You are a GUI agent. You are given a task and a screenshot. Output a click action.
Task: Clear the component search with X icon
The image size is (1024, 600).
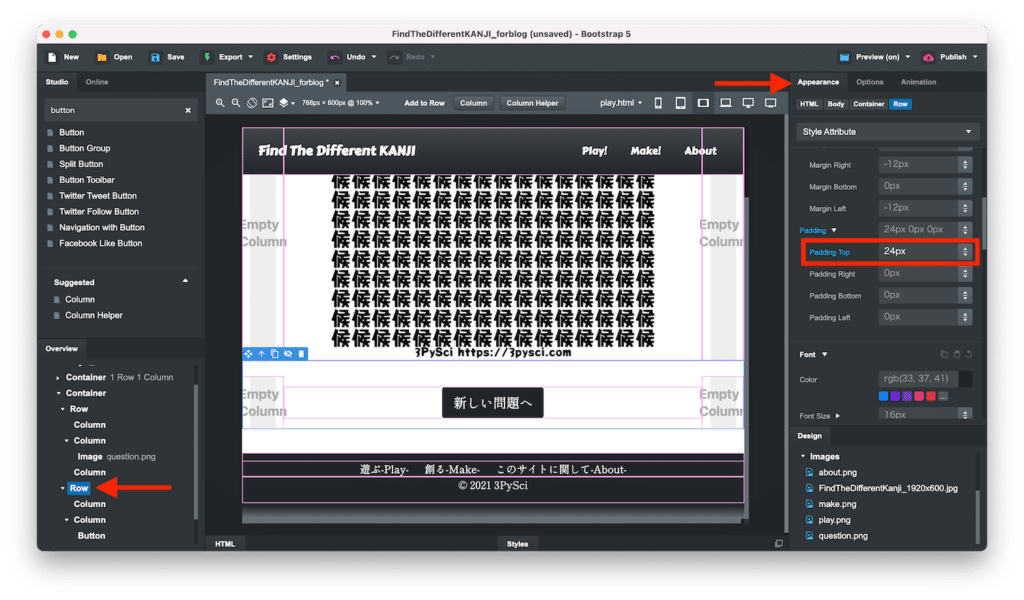(188, 110)
